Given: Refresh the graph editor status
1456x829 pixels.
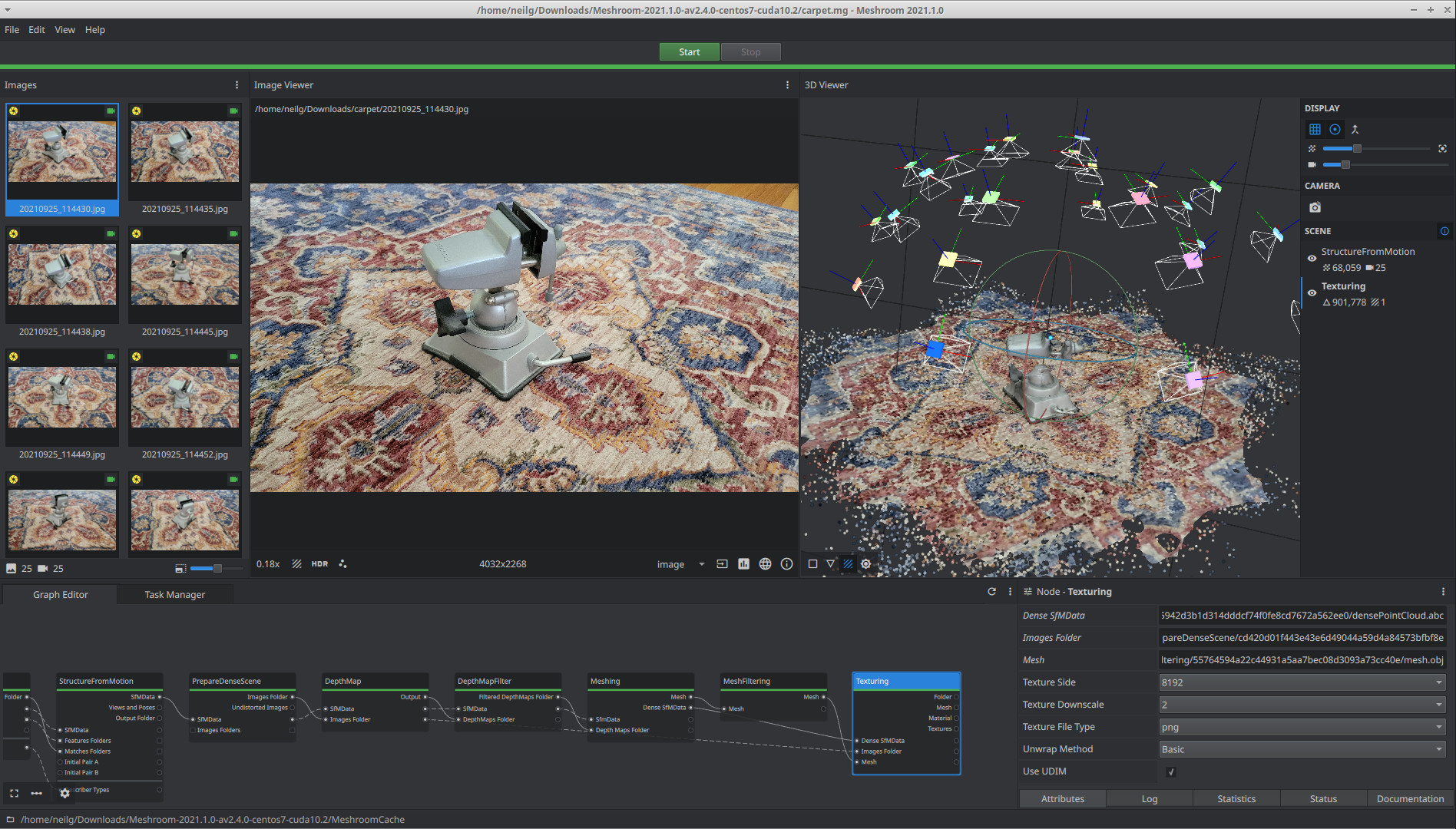Looking at the screenshot, I should (x=991, y=592).
